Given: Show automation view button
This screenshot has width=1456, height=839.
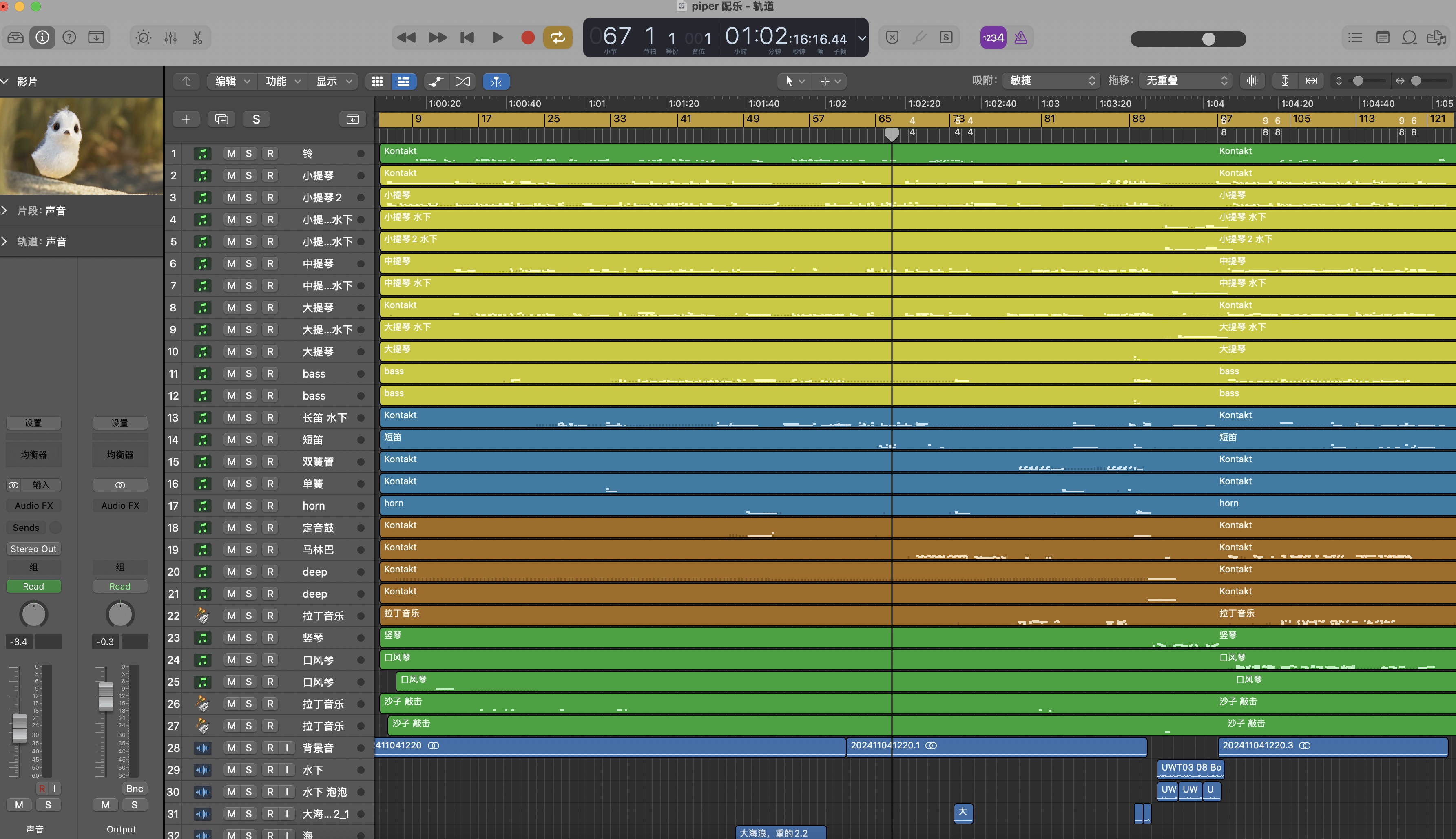Looking at the screenshot, I should pos(436,81).
